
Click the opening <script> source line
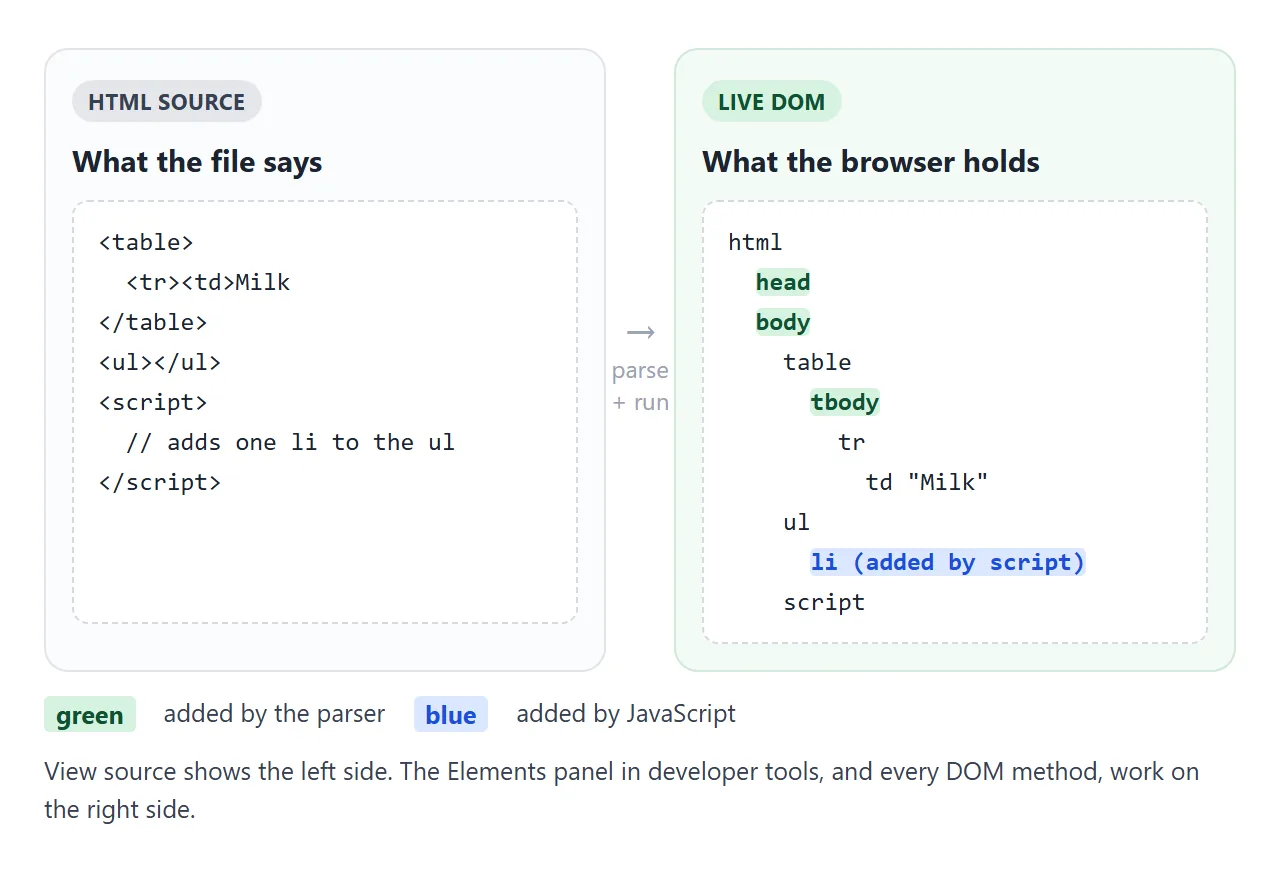pyautogui.click(x=153, y=403)
